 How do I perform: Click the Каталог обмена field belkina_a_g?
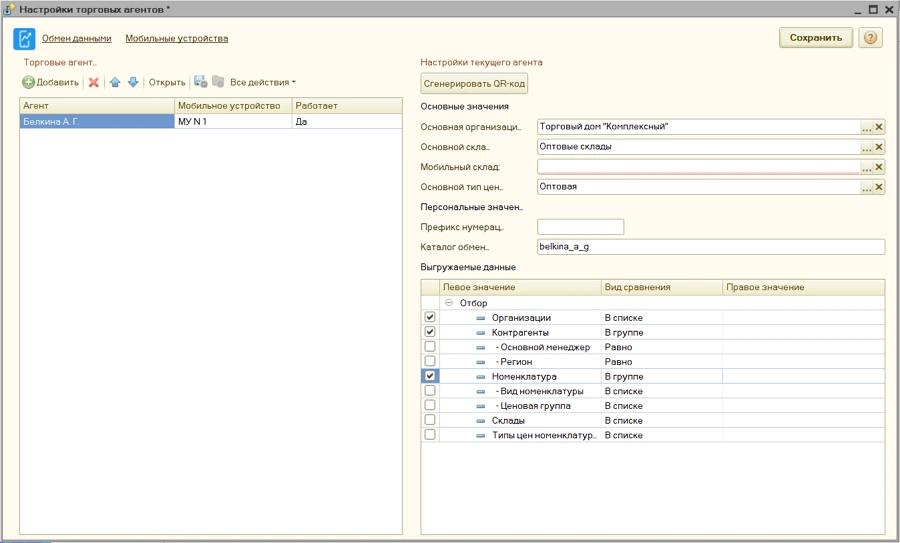(x=711, y=247)
